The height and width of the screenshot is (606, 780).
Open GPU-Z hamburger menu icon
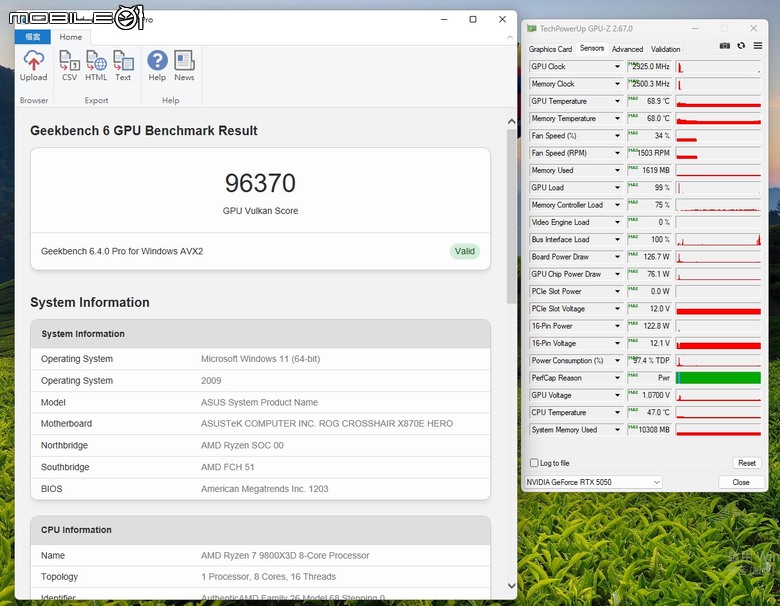pos(758,46)
